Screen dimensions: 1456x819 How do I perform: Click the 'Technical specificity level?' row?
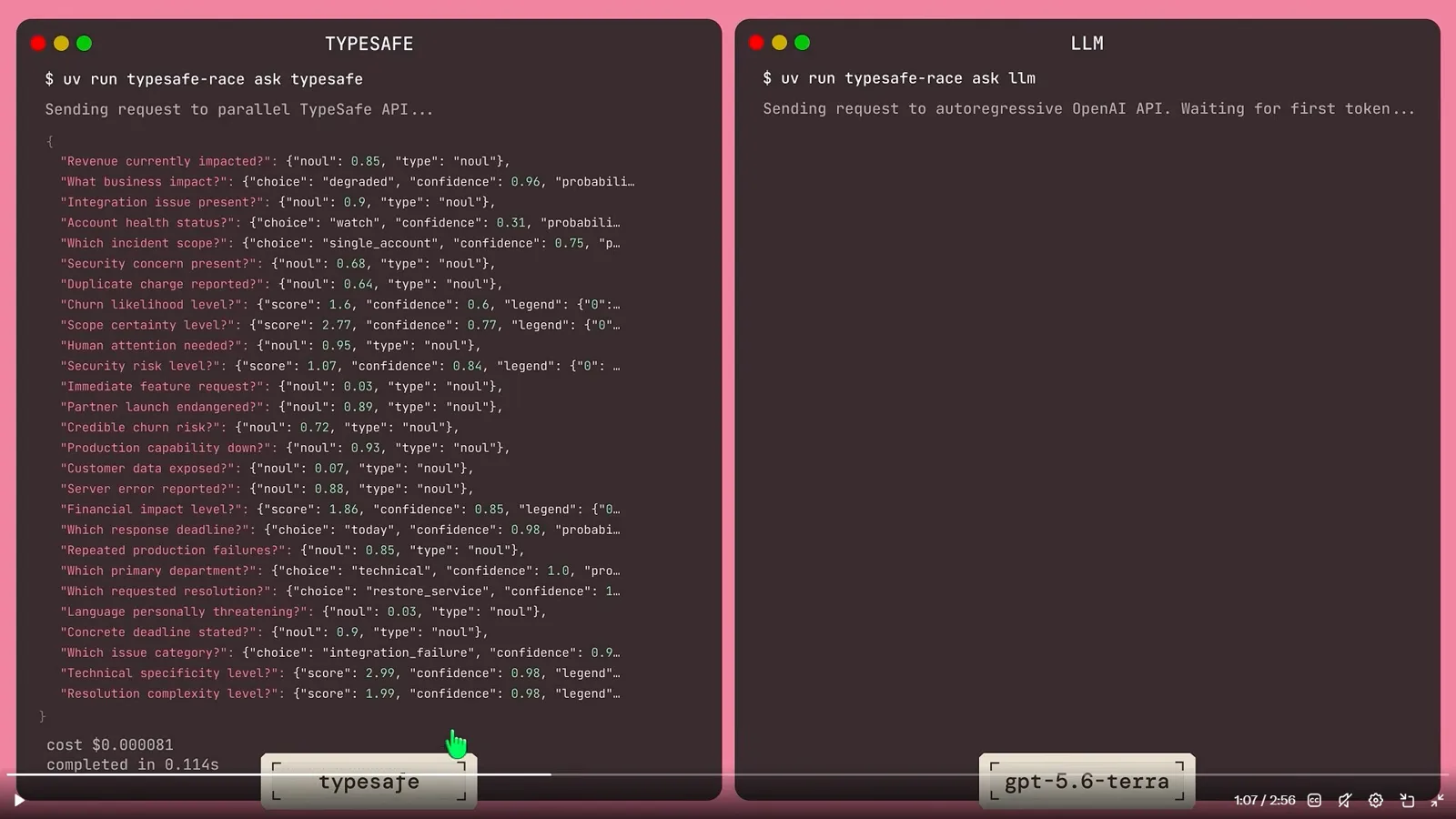(340, 673)
